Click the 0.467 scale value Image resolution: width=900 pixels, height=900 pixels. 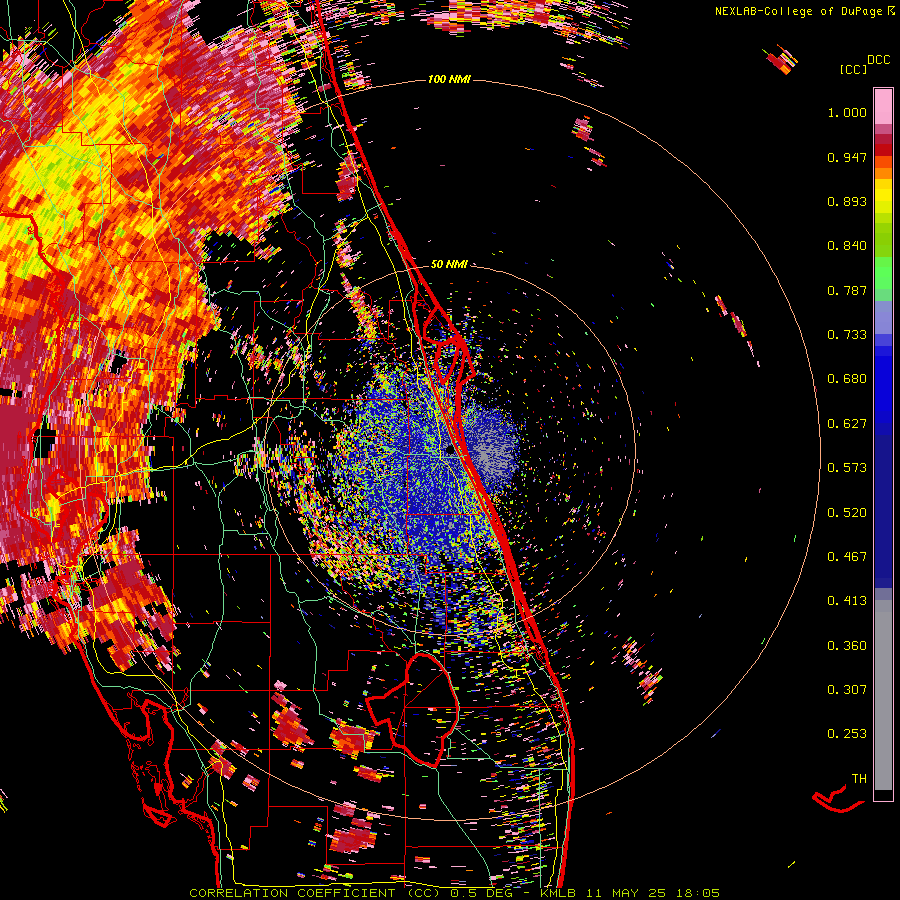point(847,557)
